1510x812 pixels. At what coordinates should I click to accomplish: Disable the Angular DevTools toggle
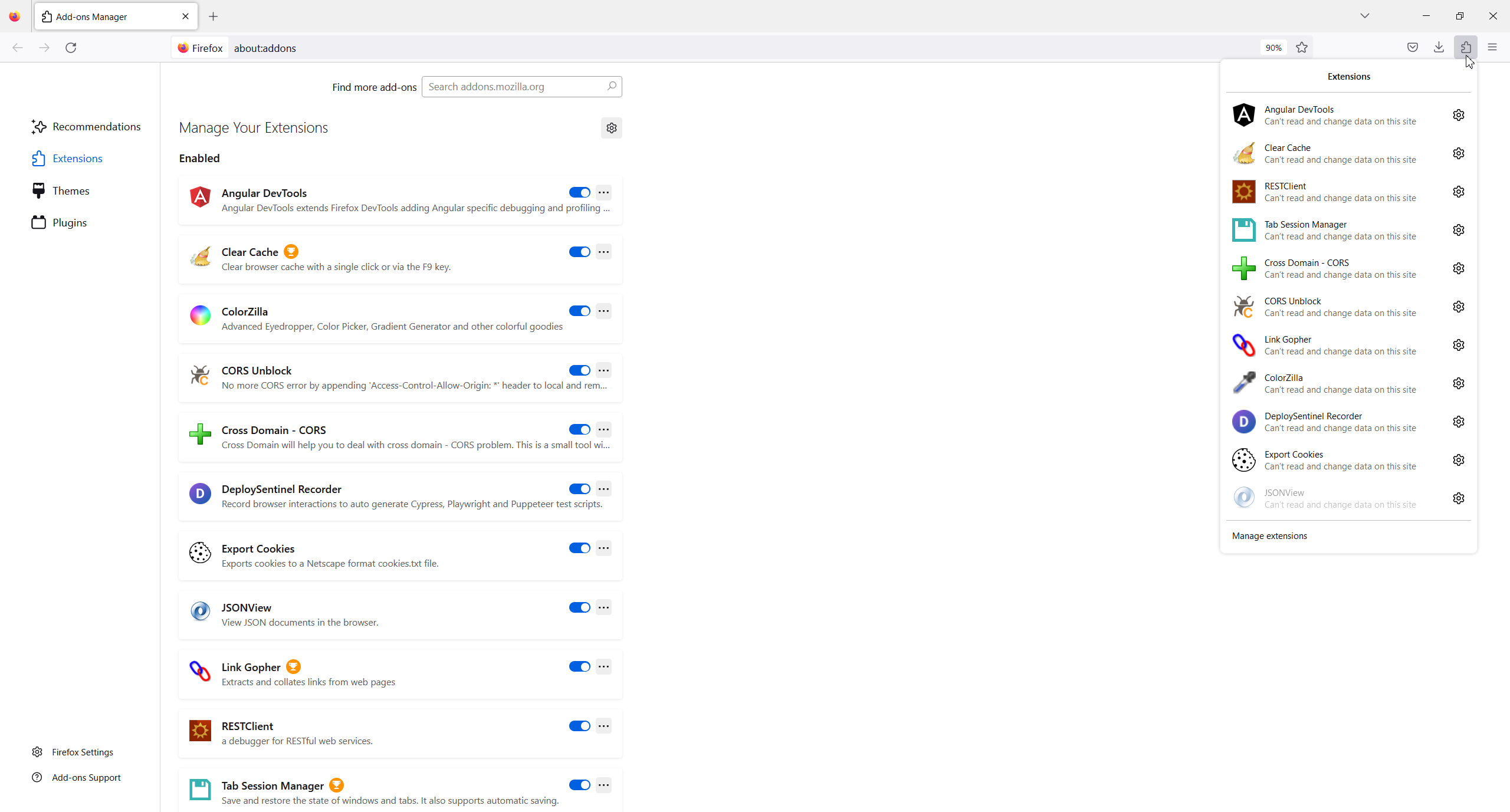coord(579,192)
